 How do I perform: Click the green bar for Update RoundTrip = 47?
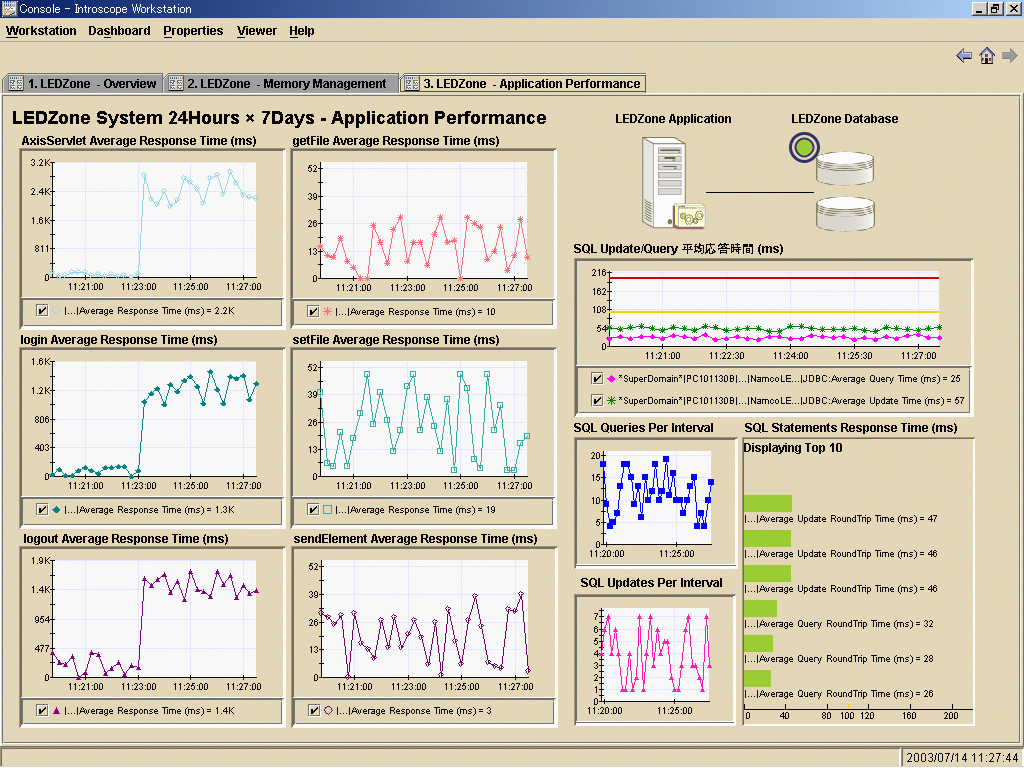[x=768, y=503]
